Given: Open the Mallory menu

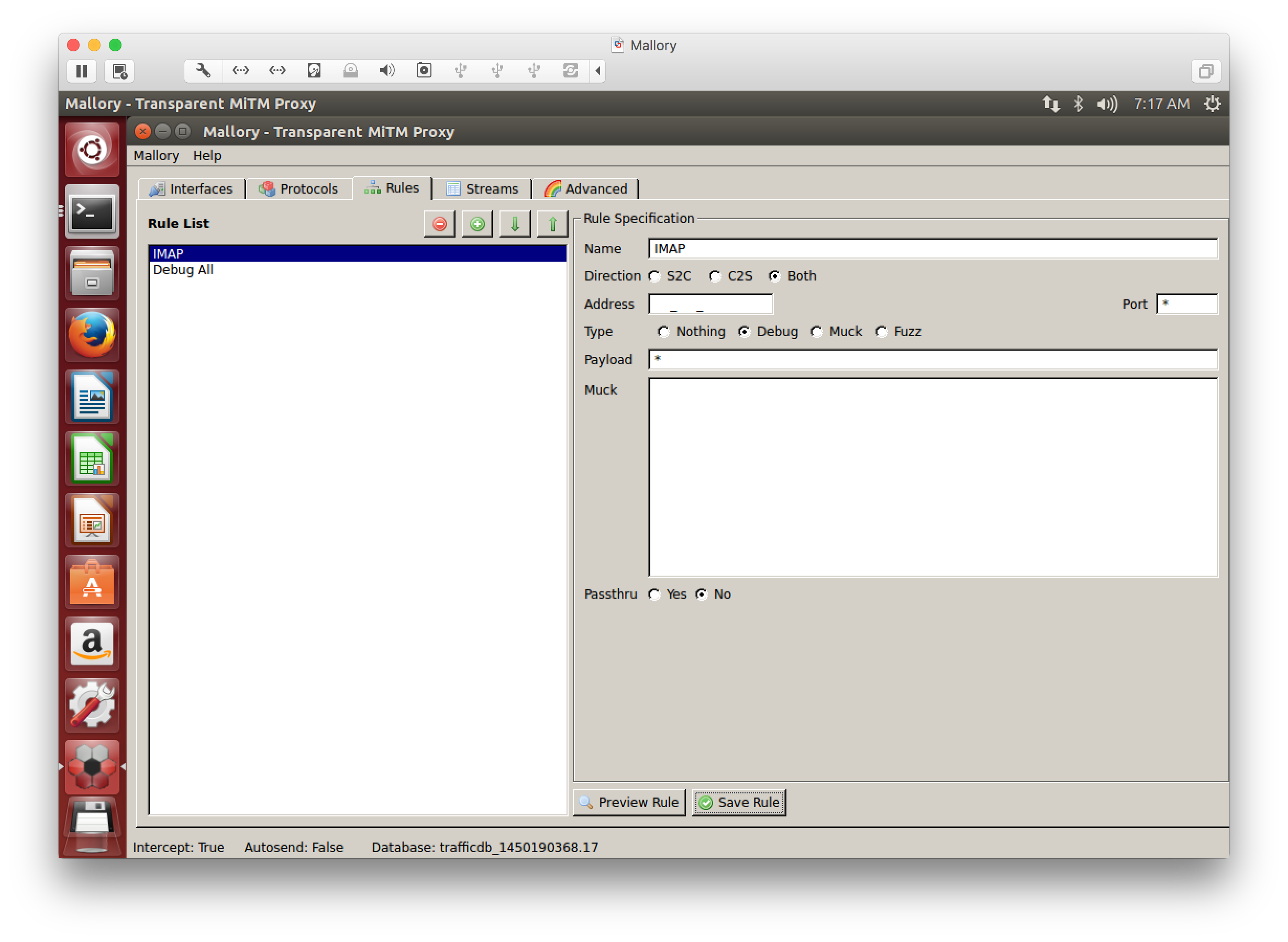Looking at the screenshot, I should (156, 155).
